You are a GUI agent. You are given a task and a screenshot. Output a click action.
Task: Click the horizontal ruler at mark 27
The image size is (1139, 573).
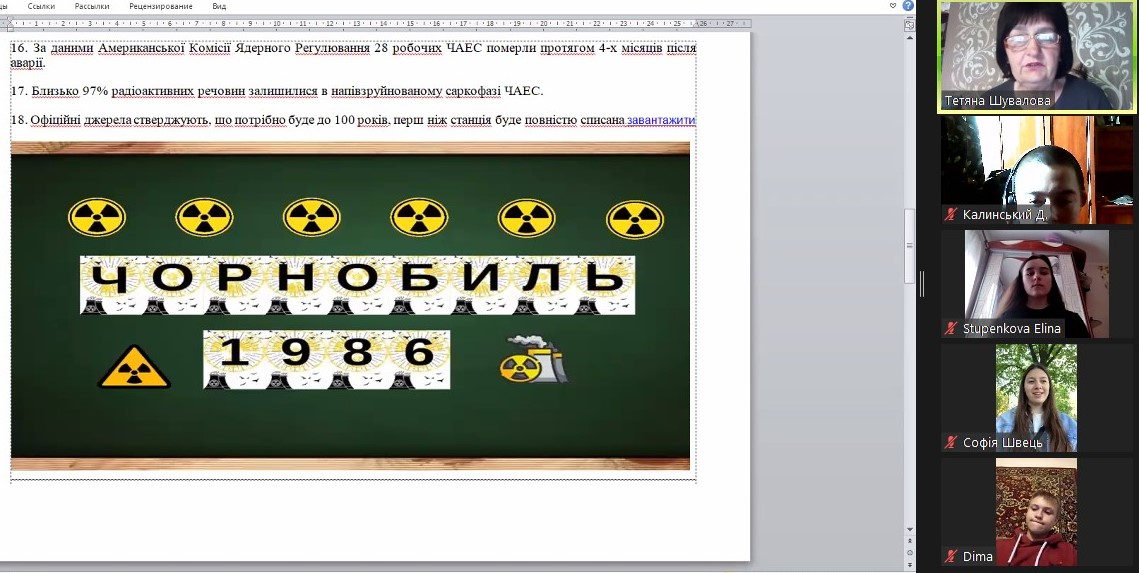[729, 24]
